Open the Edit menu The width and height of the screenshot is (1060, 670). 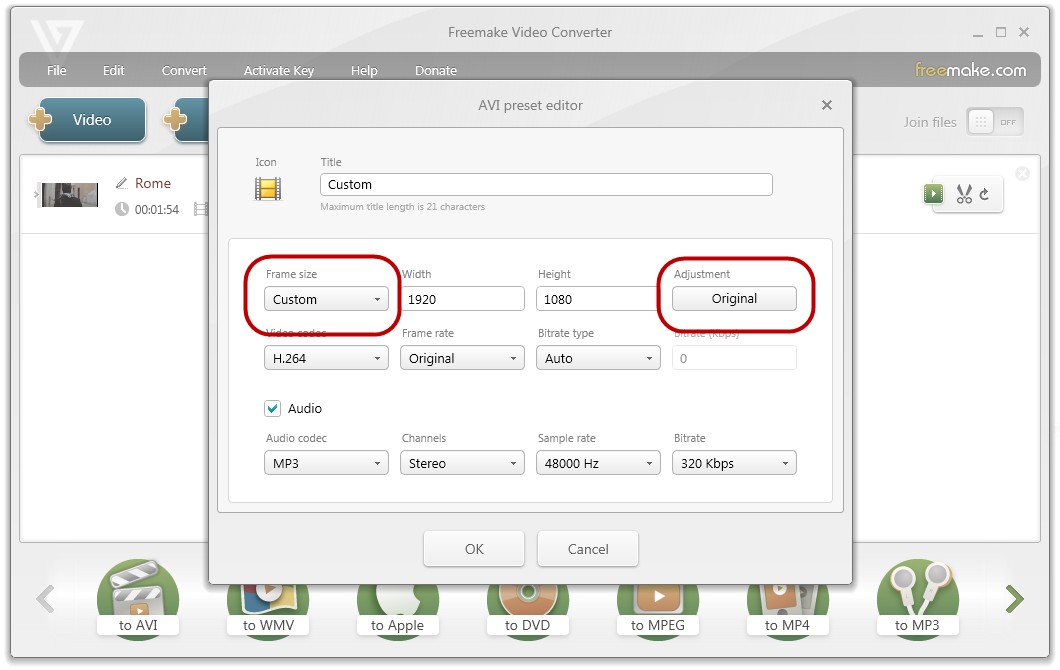(114, 70)
